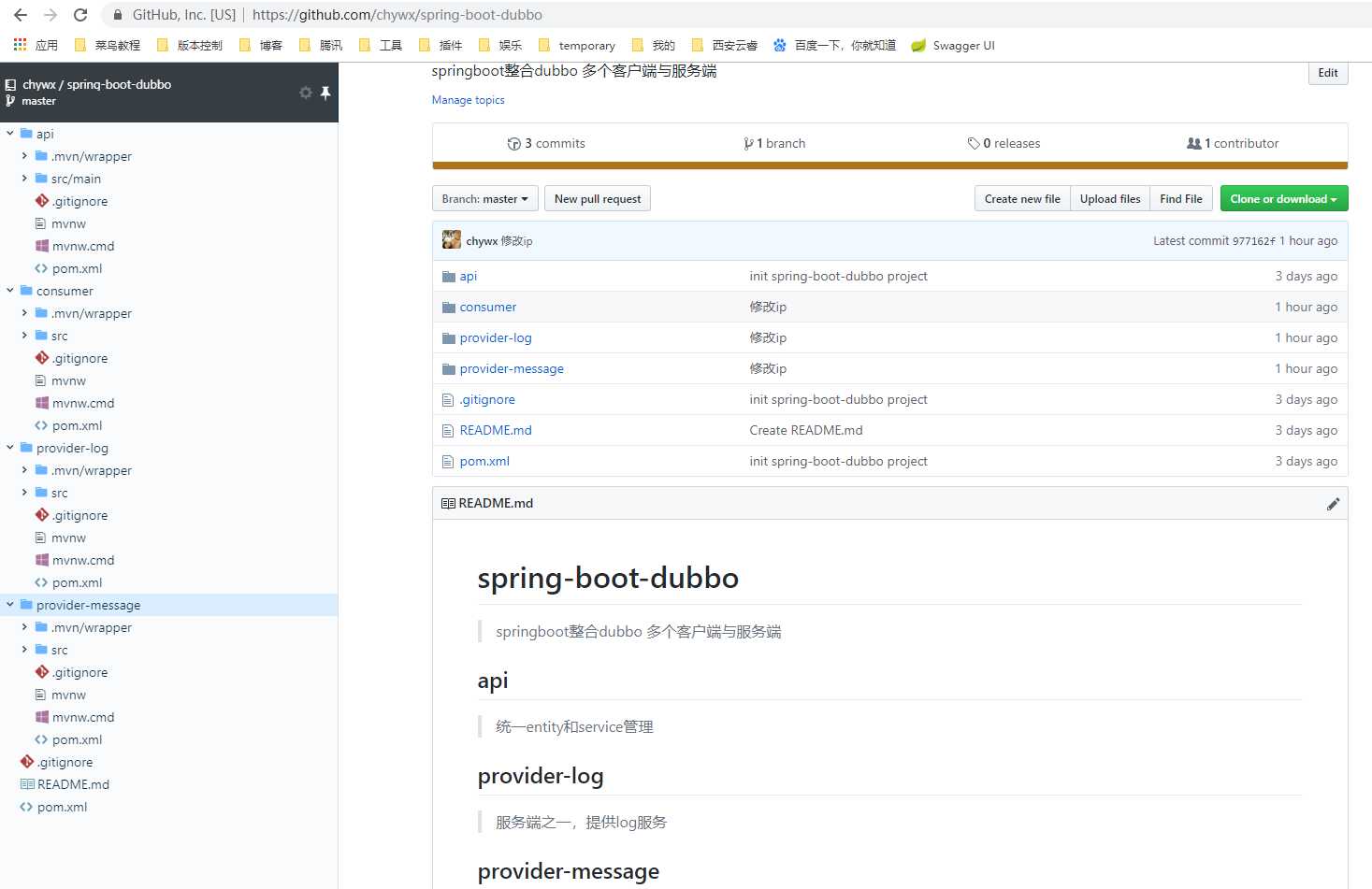The image size is (1372, 889).
Task: Click the browser address bar URL
Action: click(397, 15)
